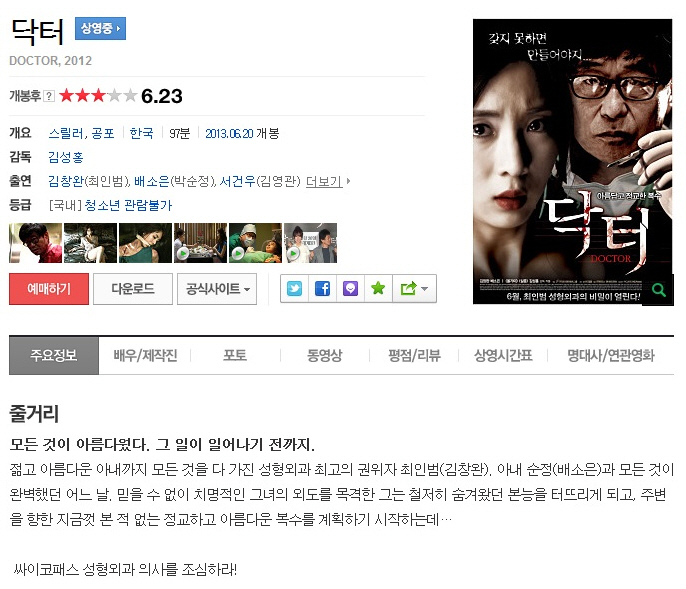Screen dimensions: 686x589
Task: Expand the cast list with 더보기
Action: 328,181
